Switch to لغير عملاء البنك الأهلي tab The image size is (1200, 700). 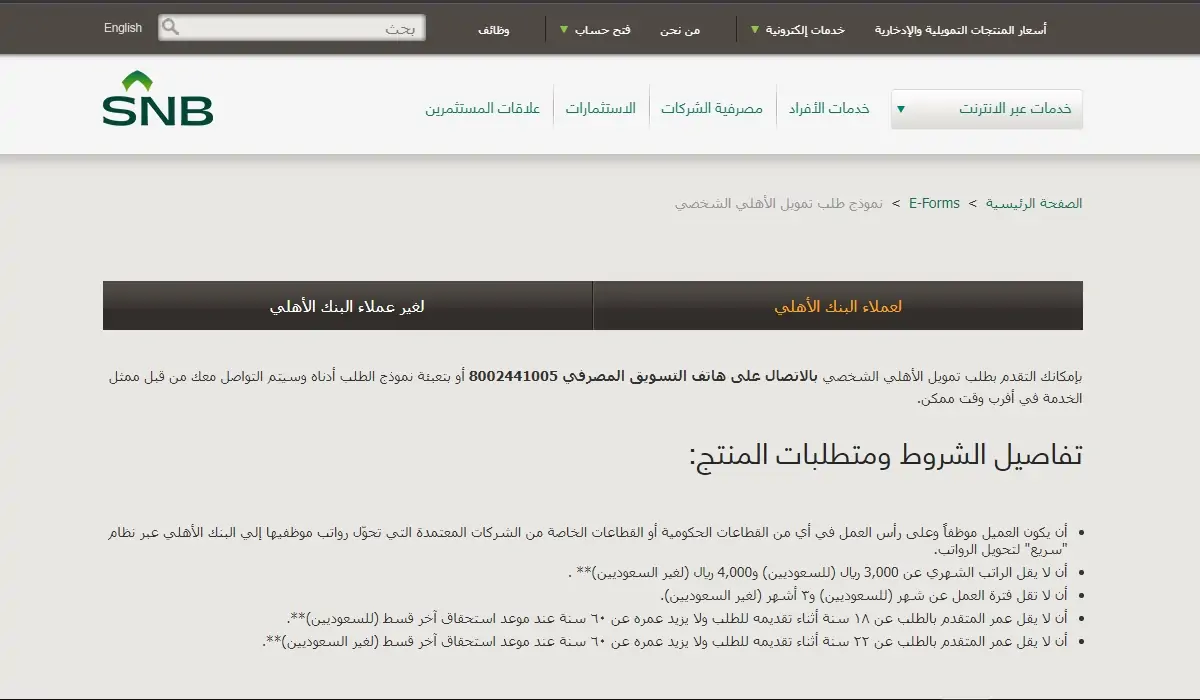tap(348, 306)
